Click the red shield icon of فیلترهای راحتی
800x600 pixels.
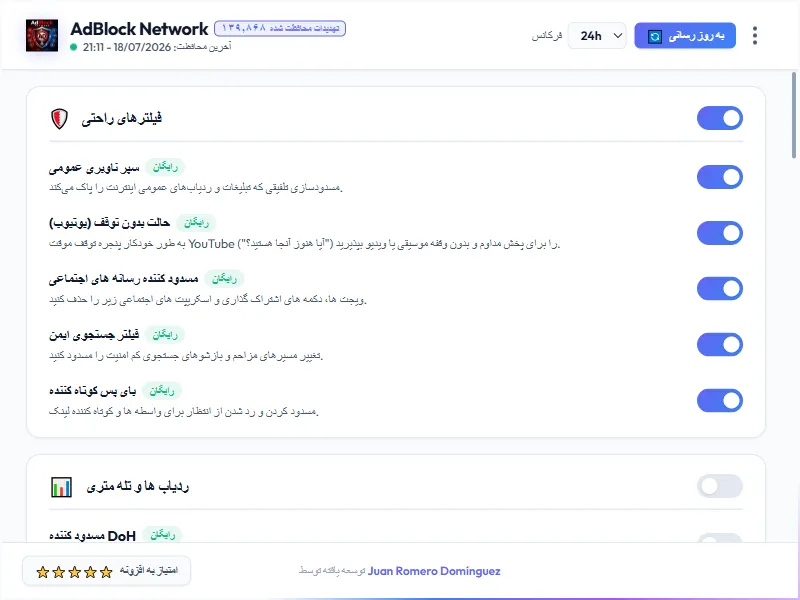tap(59, 118)
